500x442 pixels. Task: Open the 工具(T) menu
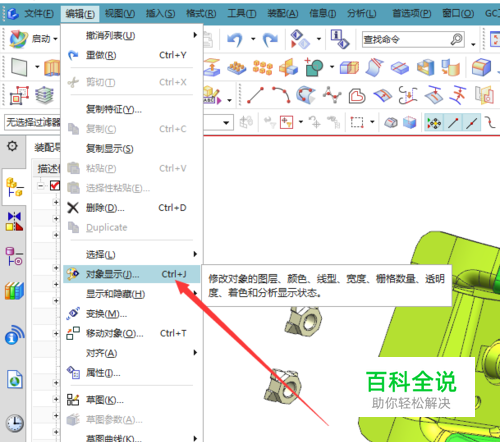click(x=242, y=14)
